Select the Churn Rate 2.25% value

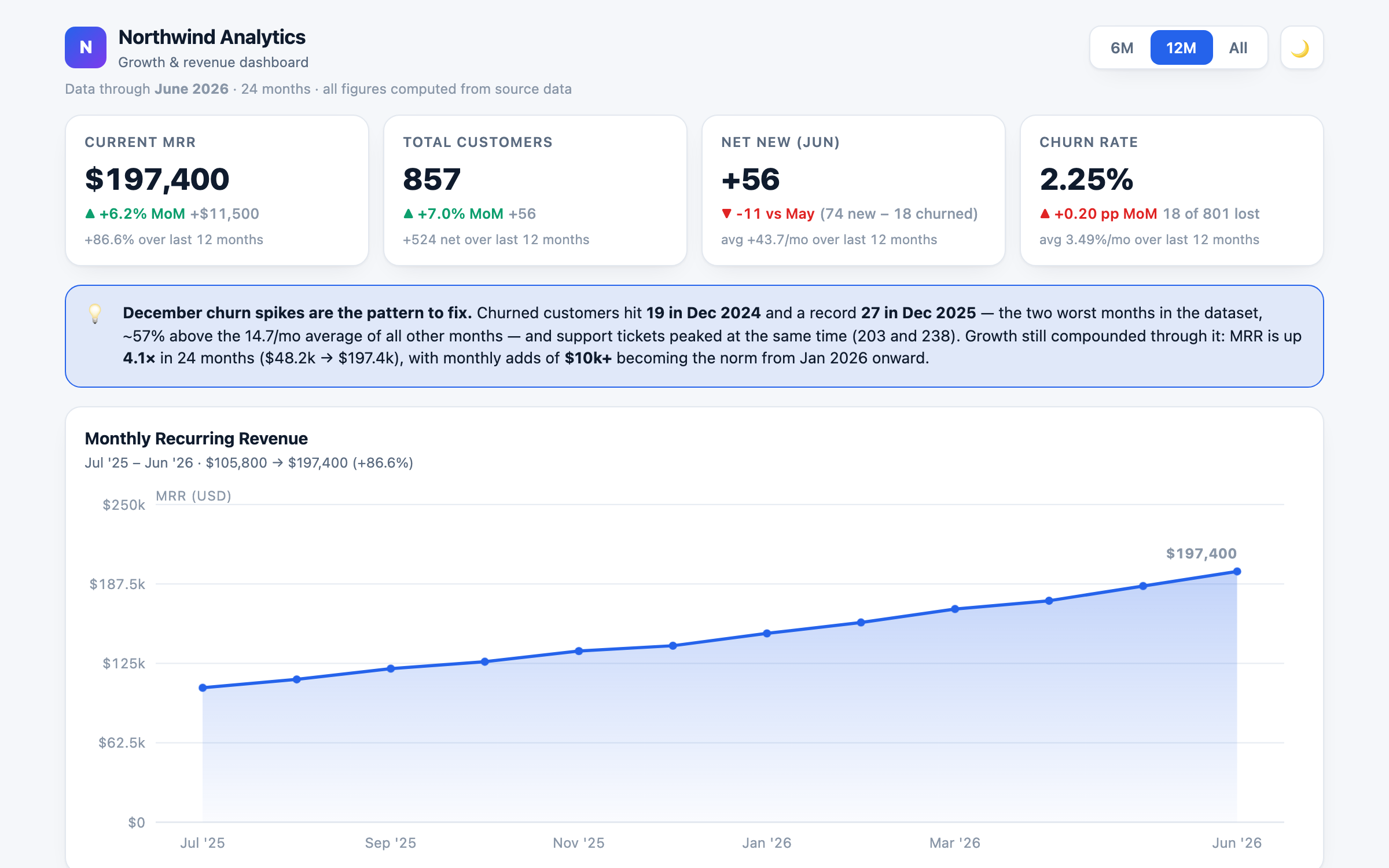pos(1086,179)
